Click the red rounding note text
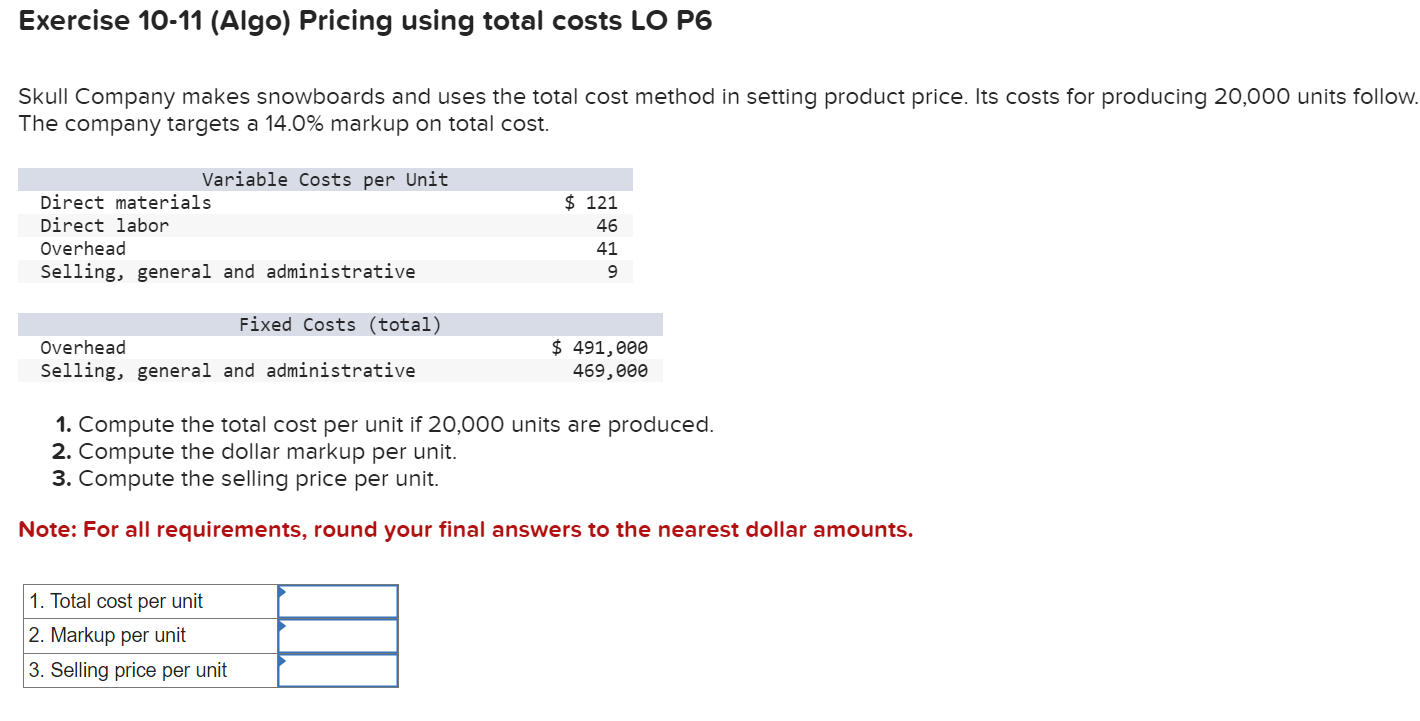 (x=465, y=529)
